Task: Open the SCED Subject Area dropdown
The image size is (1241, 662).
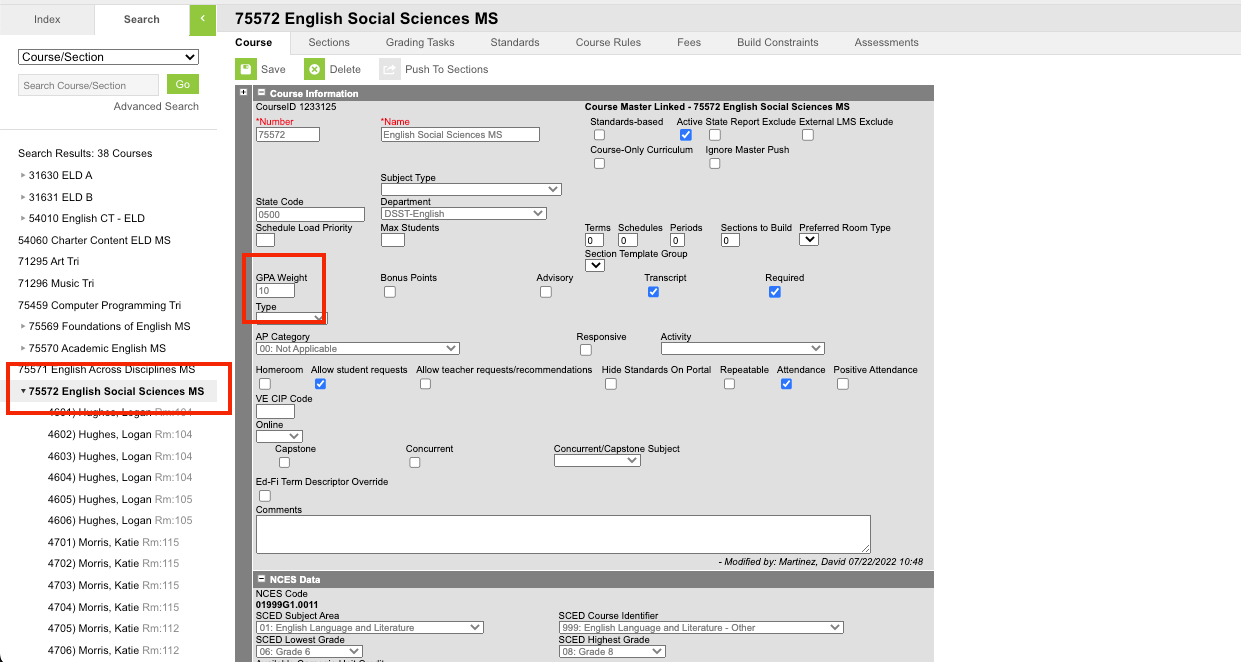Action: [x=370, y=628]
